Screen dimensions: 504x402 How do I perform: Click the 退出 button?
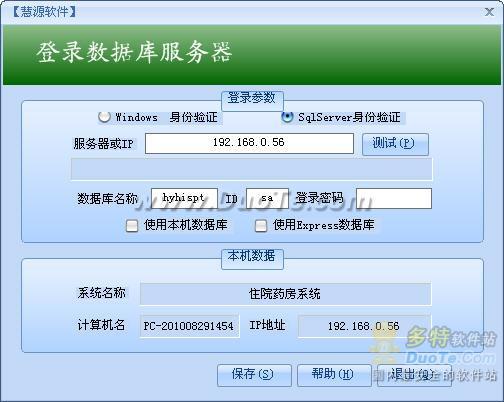point(414,375)
